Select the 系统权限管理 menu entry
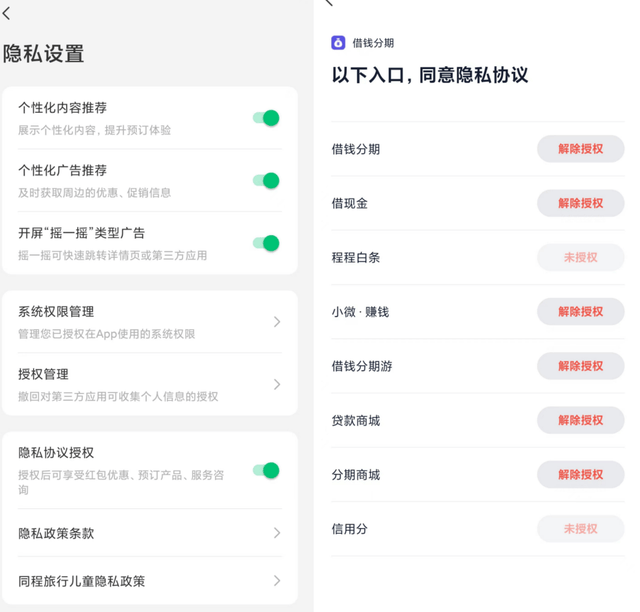The width and height of the screenshot is (640, 612). point(56,312)
